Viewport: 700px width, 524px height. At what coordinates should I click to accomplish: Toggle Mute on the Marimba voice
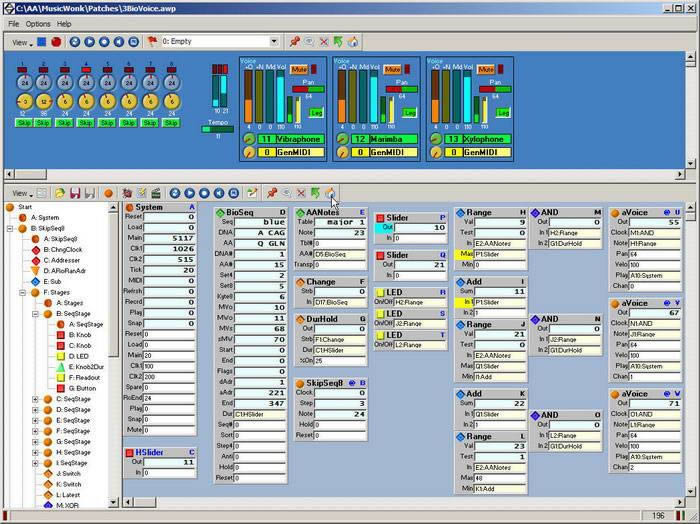[392, 70]
